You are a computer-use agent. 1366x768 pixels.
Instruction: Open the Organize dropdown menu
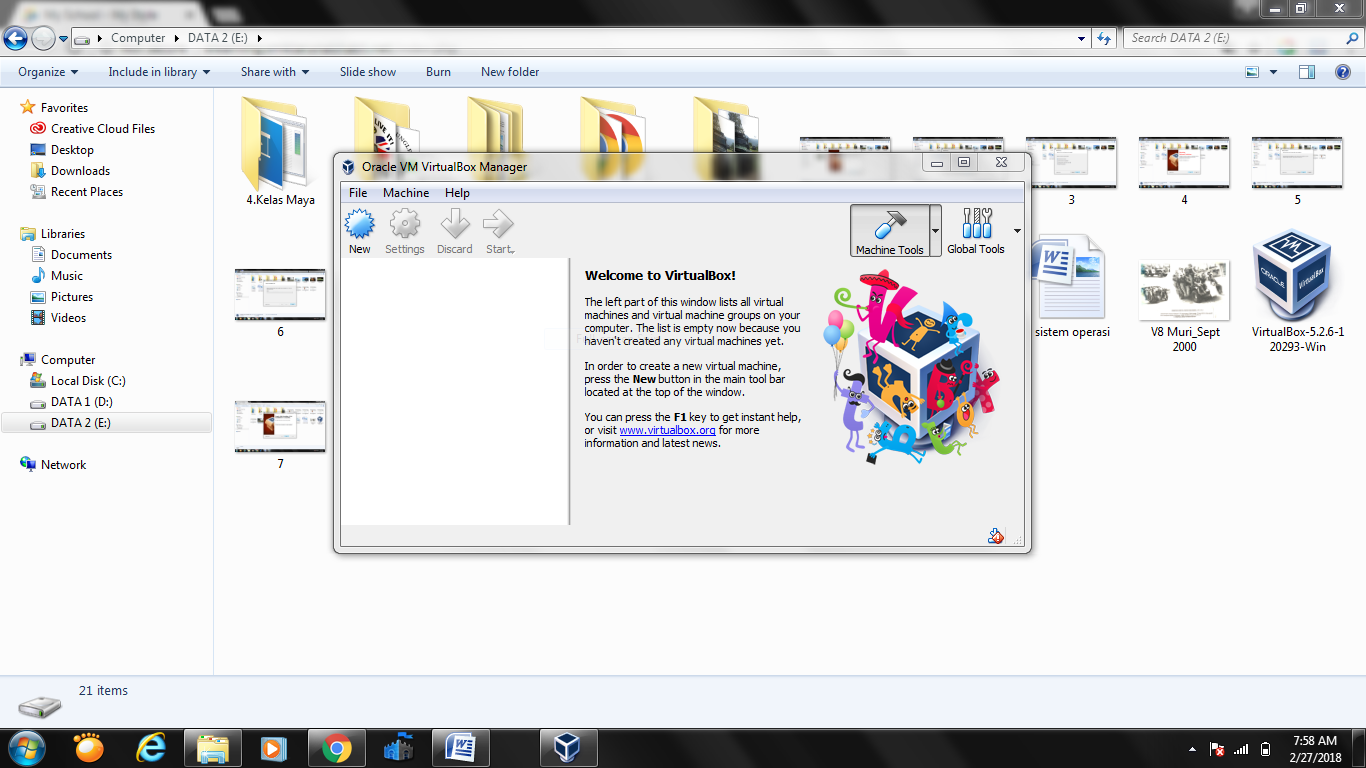[x=48, y=72]
